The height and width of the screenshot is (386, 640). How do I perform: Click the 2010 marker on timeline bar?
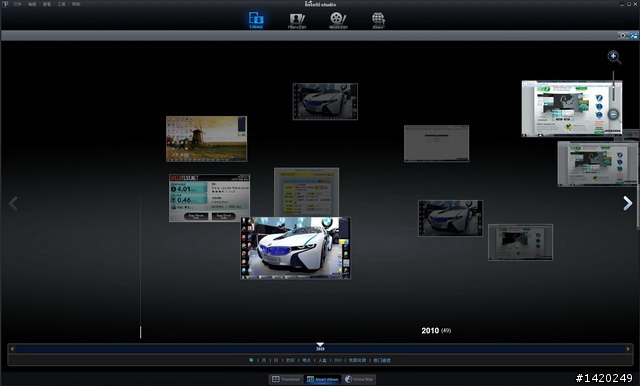point(320,347)
